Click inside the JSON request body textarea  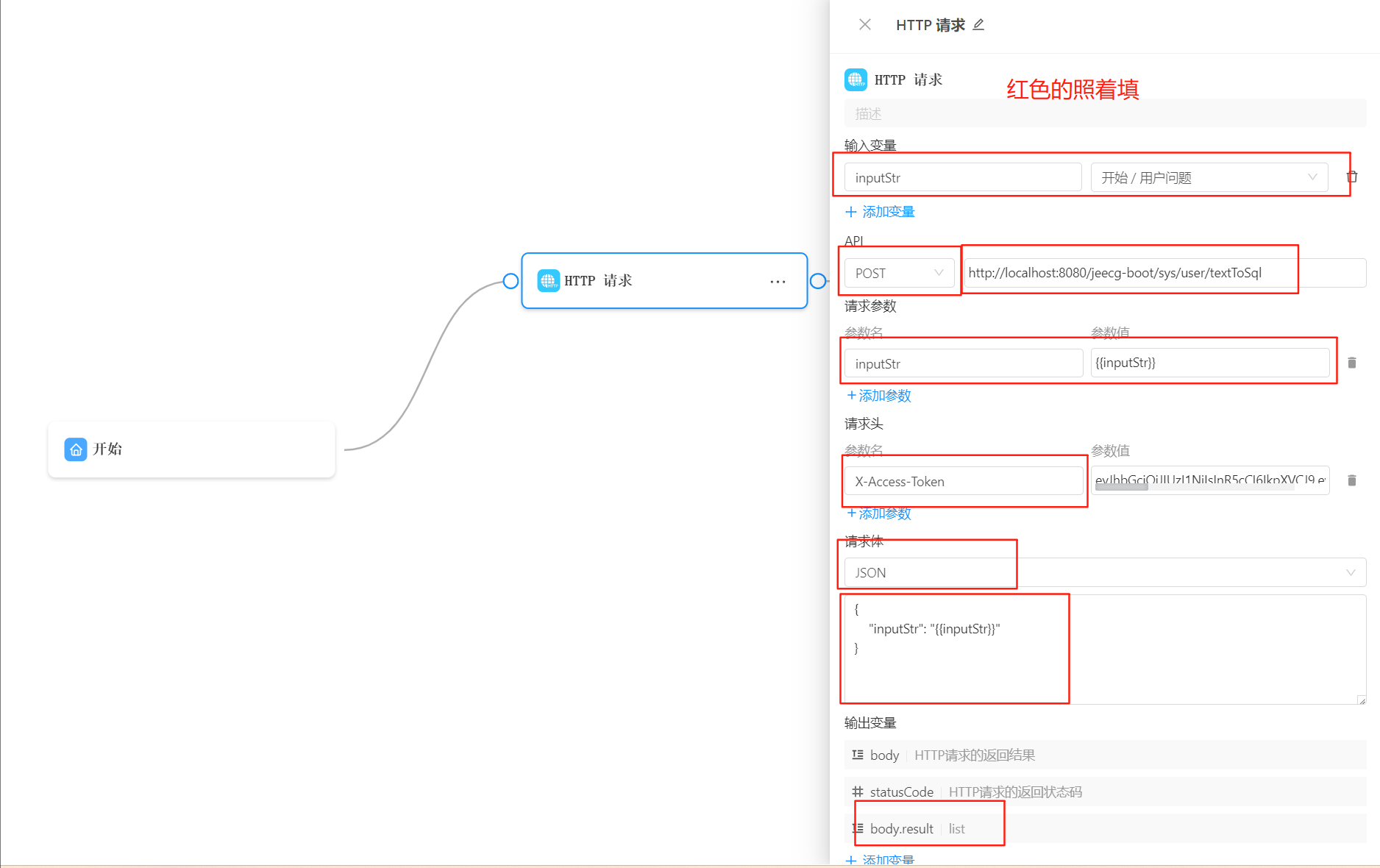[1105, 650]
